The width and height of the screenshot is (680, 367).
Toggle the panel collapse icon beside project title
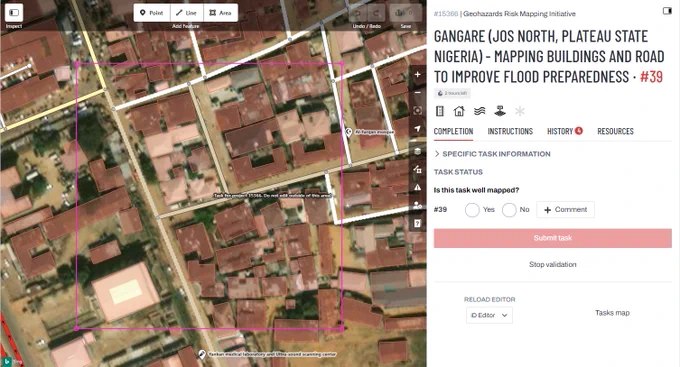(667, 11)
